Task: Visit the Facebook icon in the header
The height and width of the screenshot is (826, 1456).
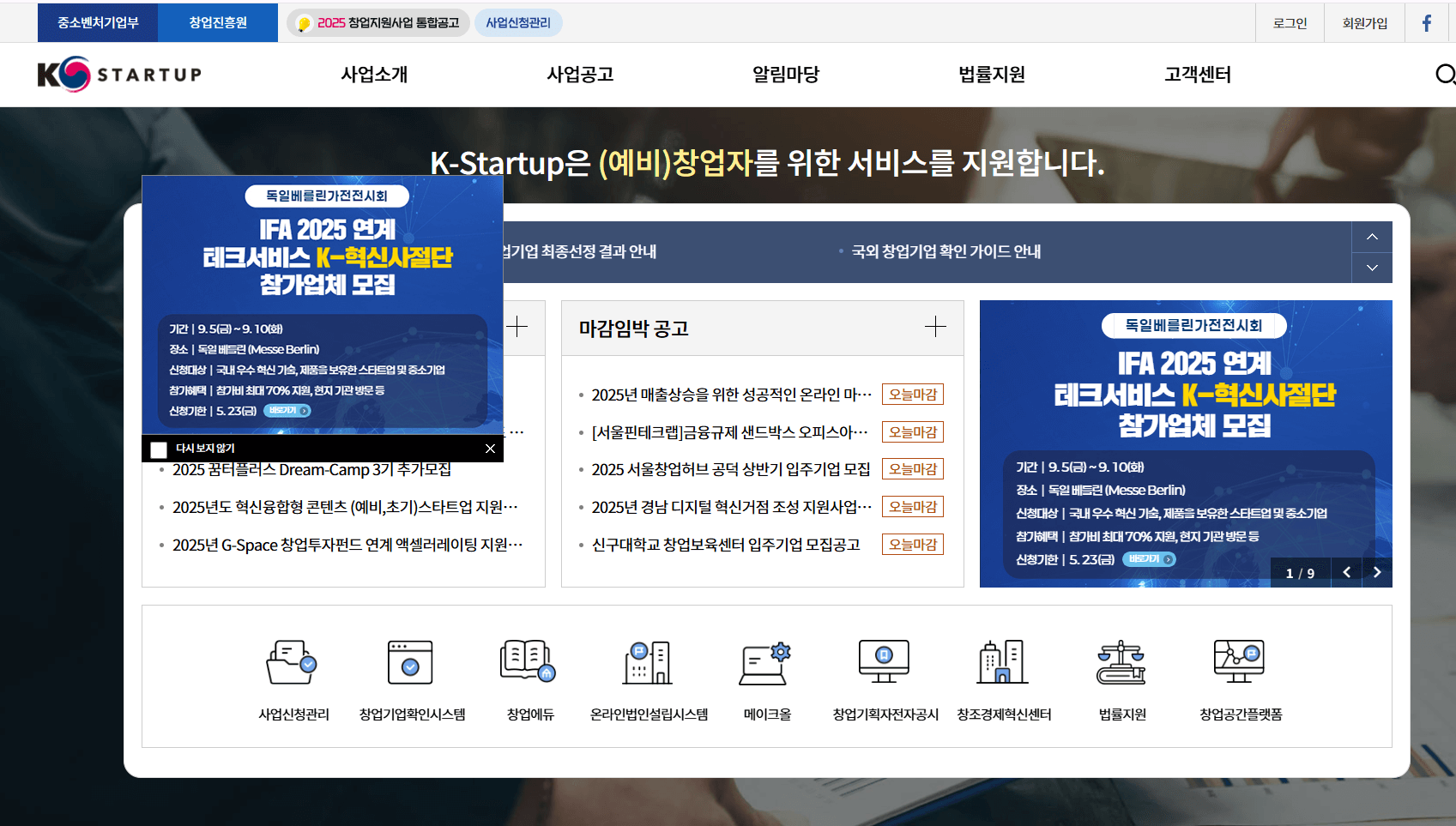Action: coord(1426,22)
